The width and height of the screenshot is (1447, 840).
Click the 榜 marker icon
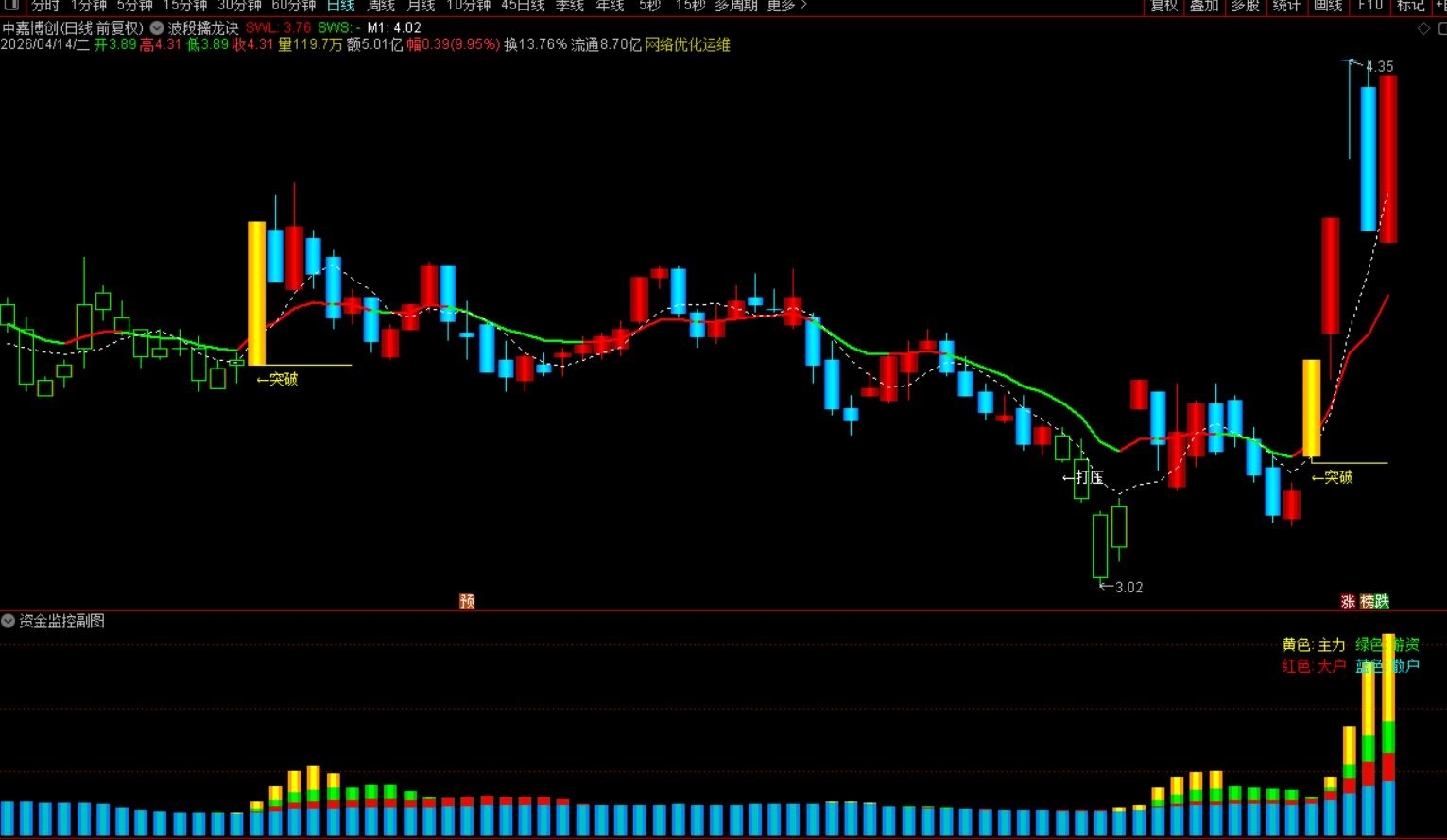[x=1366, y=601]
